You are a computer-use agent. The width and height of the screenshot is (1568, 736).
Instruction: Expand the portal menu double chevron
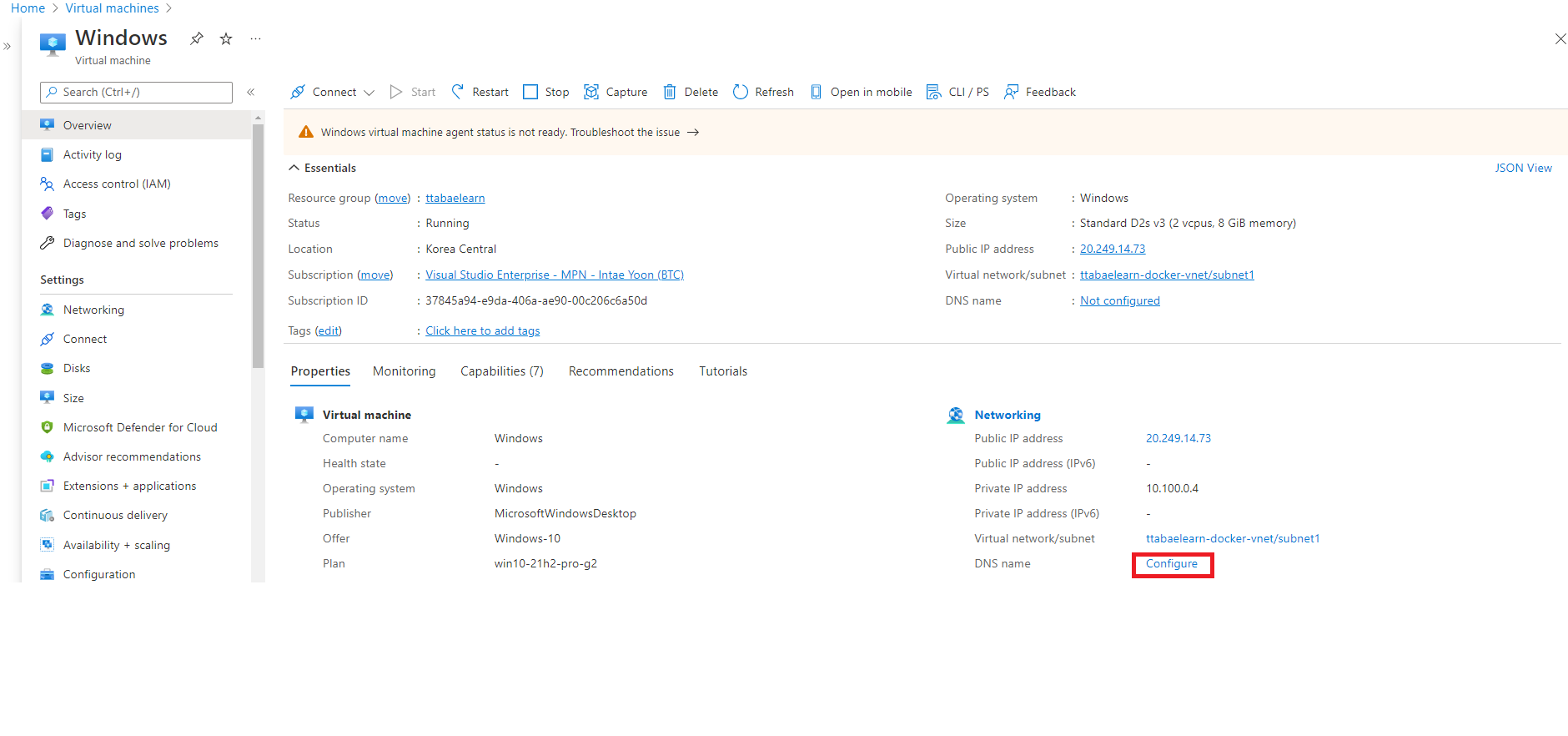[8, 47]
